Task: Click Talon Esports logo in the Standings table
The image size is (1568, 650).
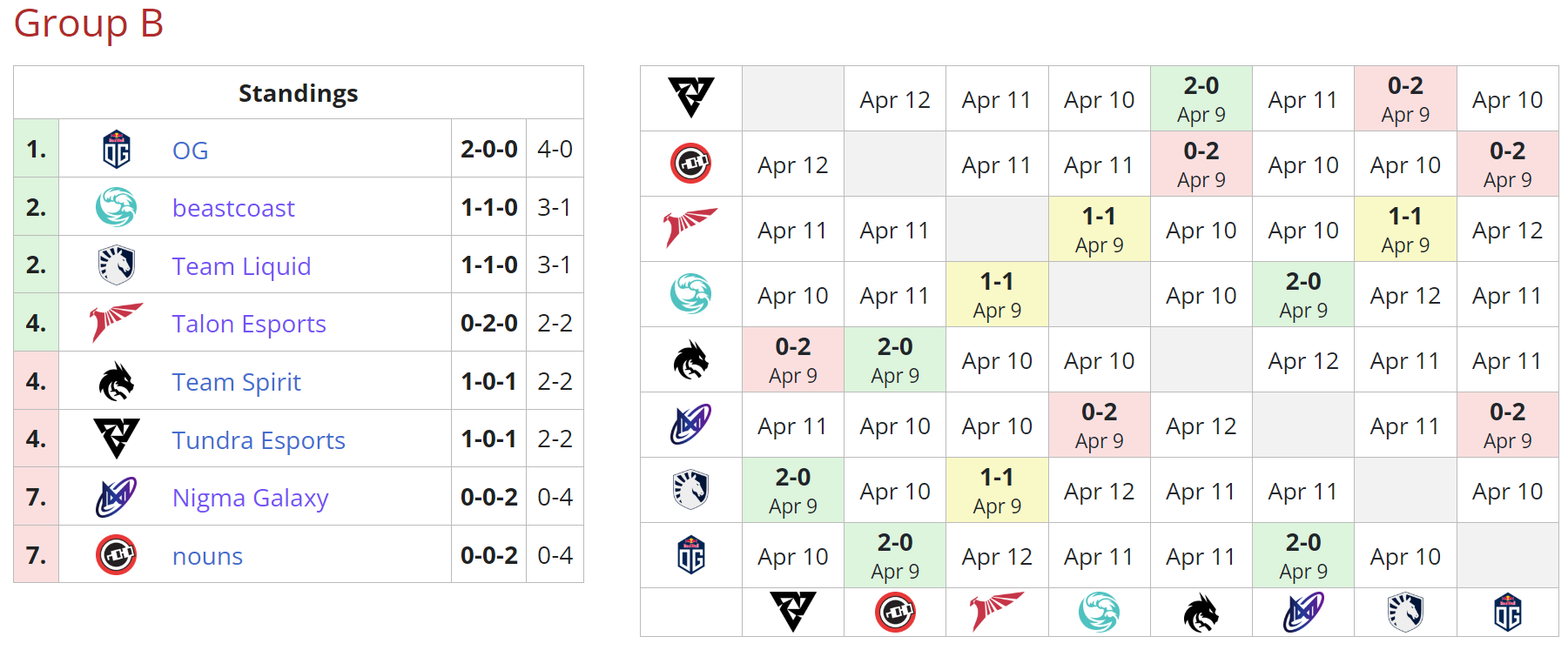Action: click(117, 323)
